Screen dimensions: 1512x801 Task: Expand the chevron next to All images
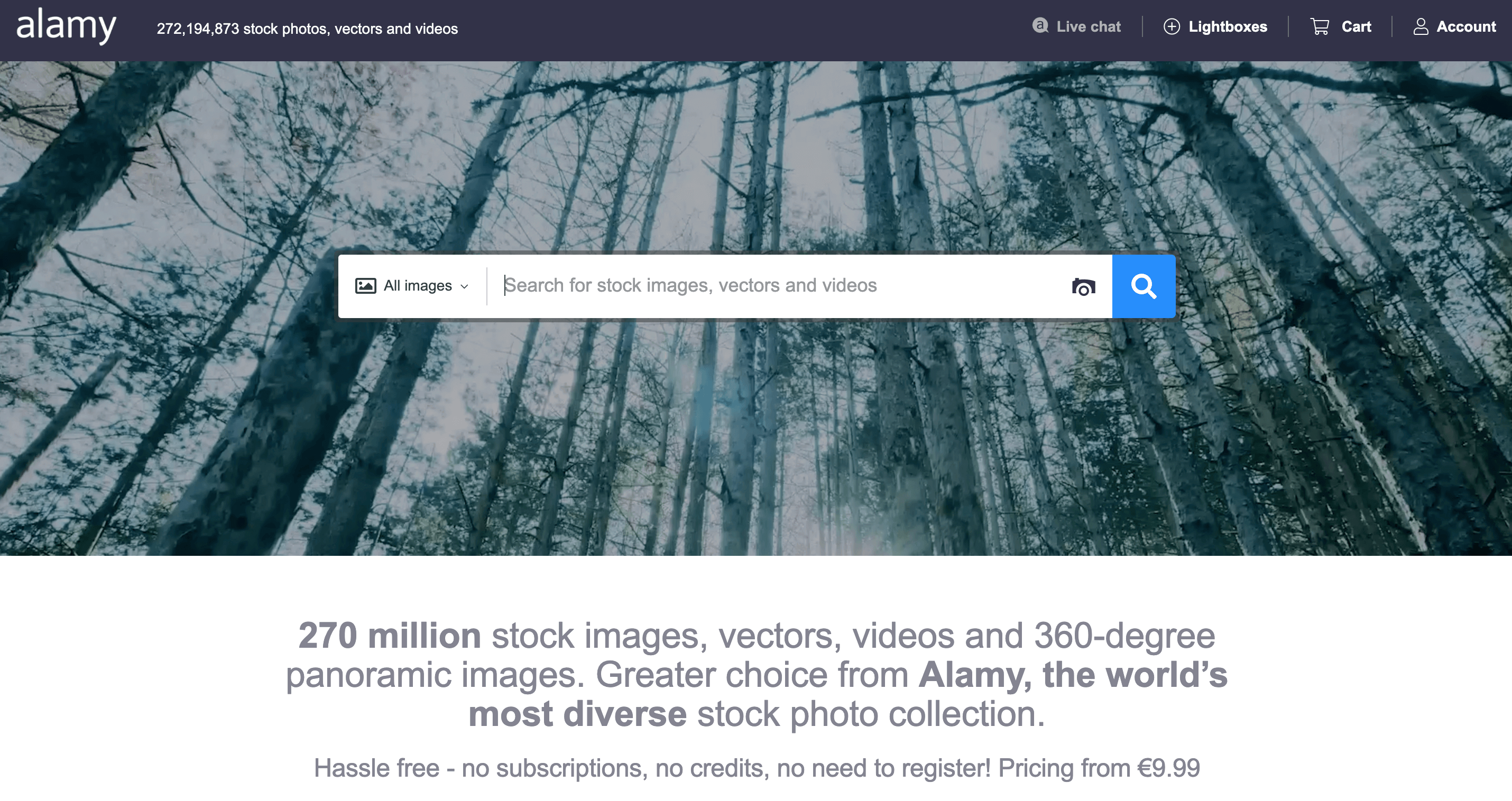(x=464, y=286)
